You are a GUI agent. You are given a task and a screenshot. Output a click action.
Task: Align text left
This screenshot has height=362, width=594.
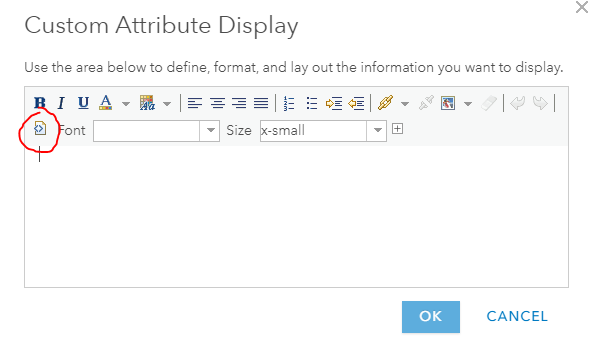(195, 103)
